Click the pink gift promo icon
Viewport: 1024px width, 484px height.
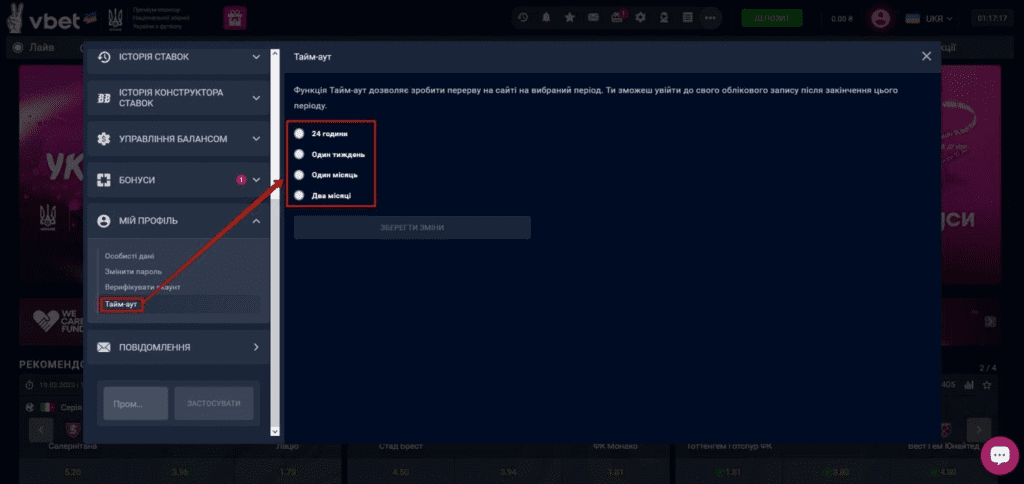tap(235, 18)
